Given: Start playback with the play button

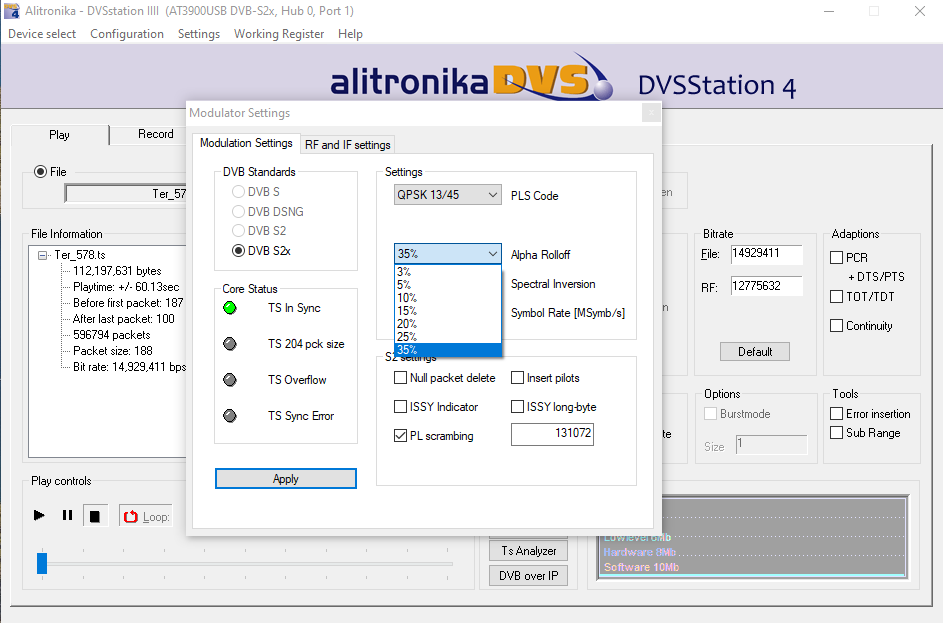Looking at the screenshot, I should pos(39,515).
